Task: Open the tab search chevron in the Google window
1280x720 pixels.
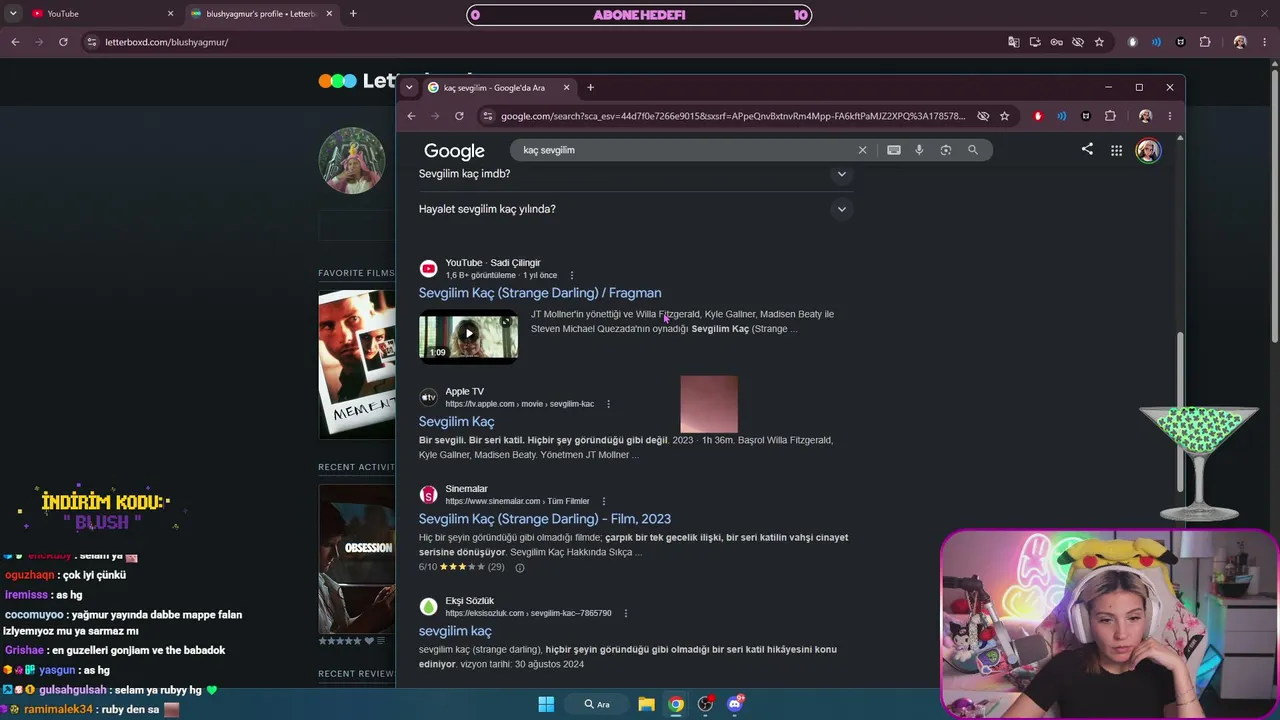Action: (x=409, y=87)
